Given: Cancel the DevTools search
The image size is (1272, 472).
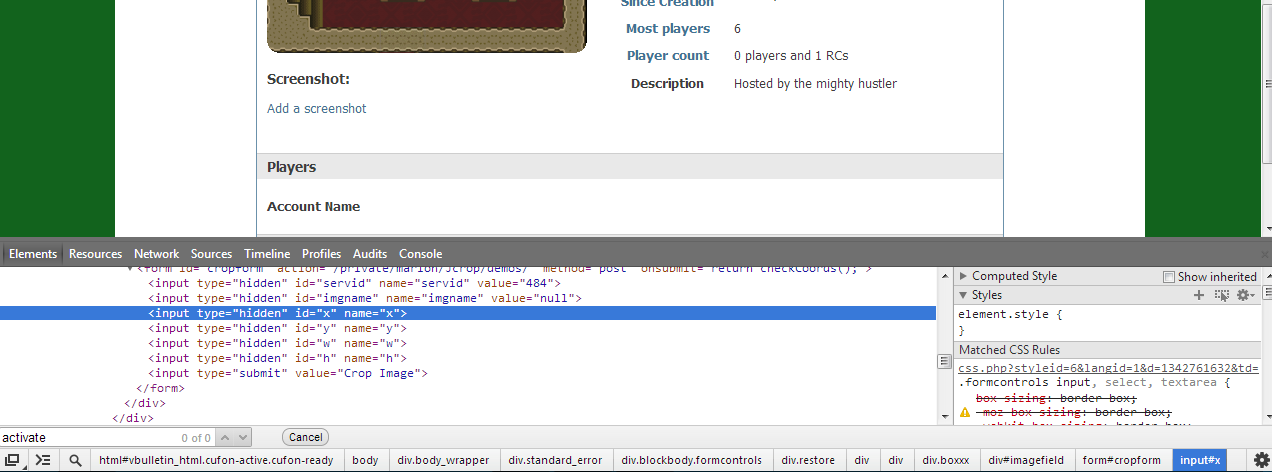Looking at the screenshot, I should point(305,437).
